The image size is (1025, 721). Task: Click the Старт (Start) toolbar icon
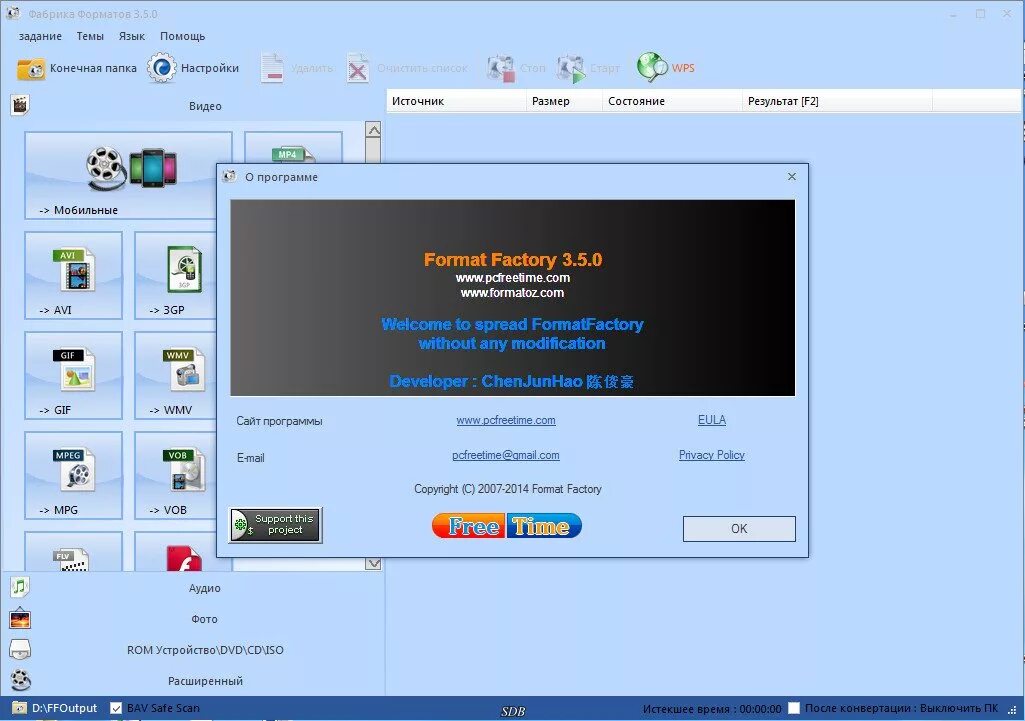571,68
